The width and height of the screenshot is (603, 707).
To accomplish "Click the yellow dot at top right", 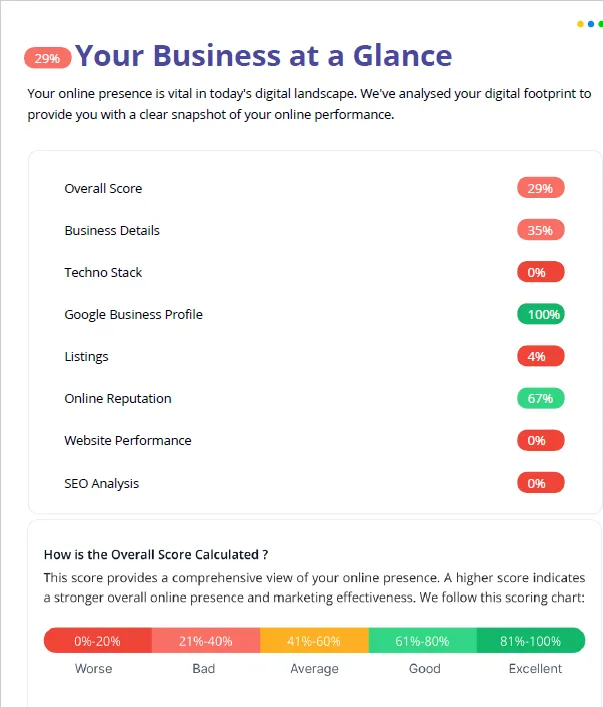I will (x=580, y=24).
